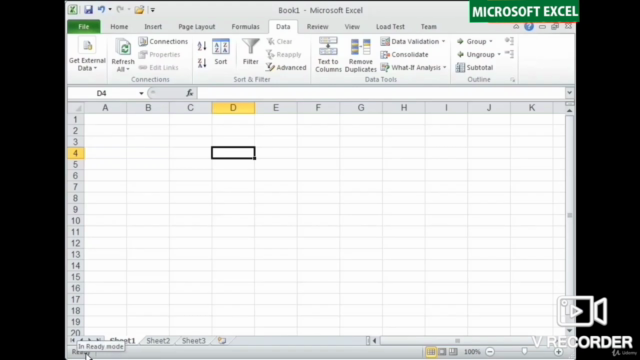Click the Insert Worksheet icon
This screenshot has height=360, width=640.
pos(222,340)
